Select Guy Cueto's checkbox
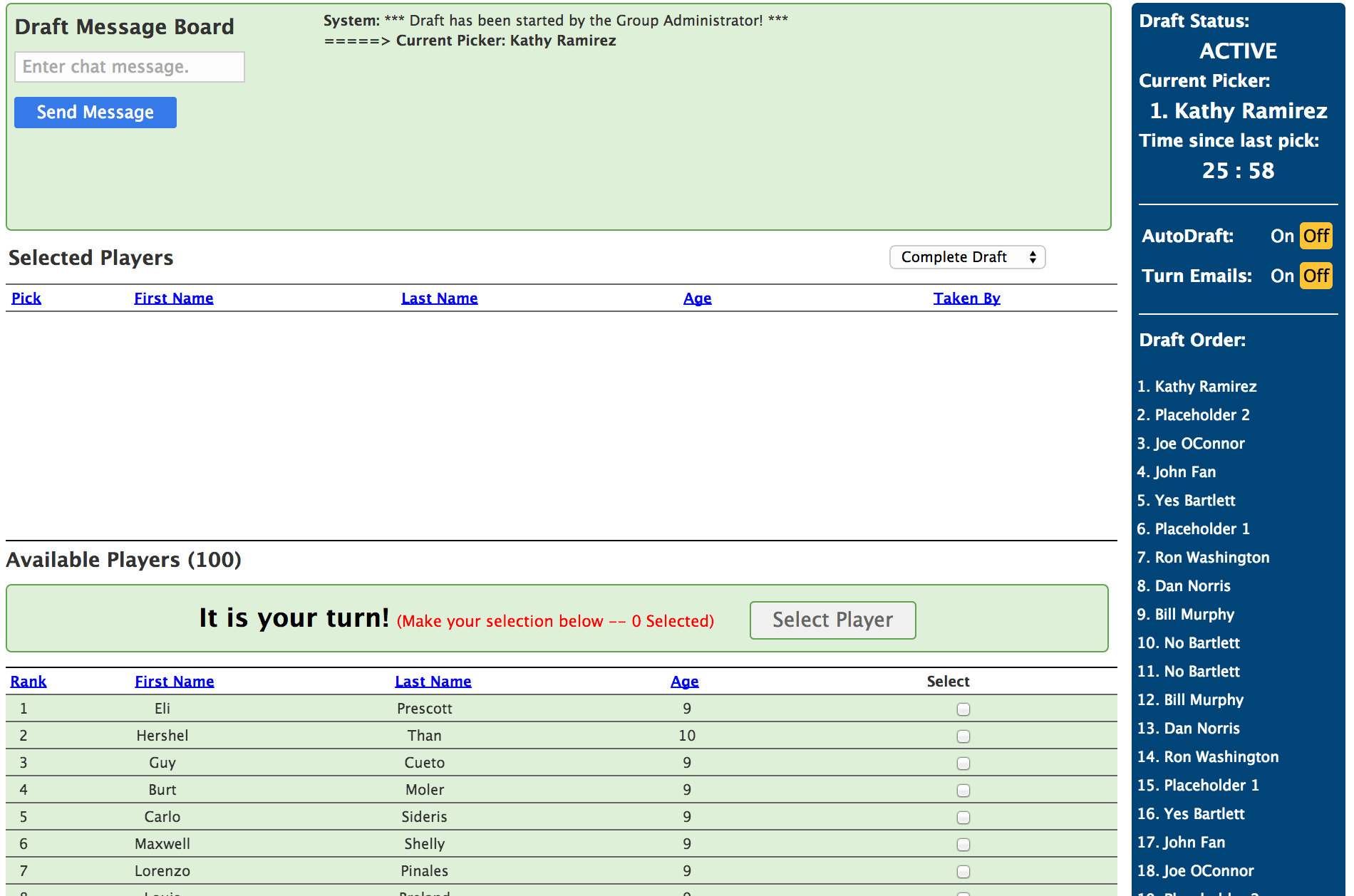Screen dimensions: 1354x896 963,763
